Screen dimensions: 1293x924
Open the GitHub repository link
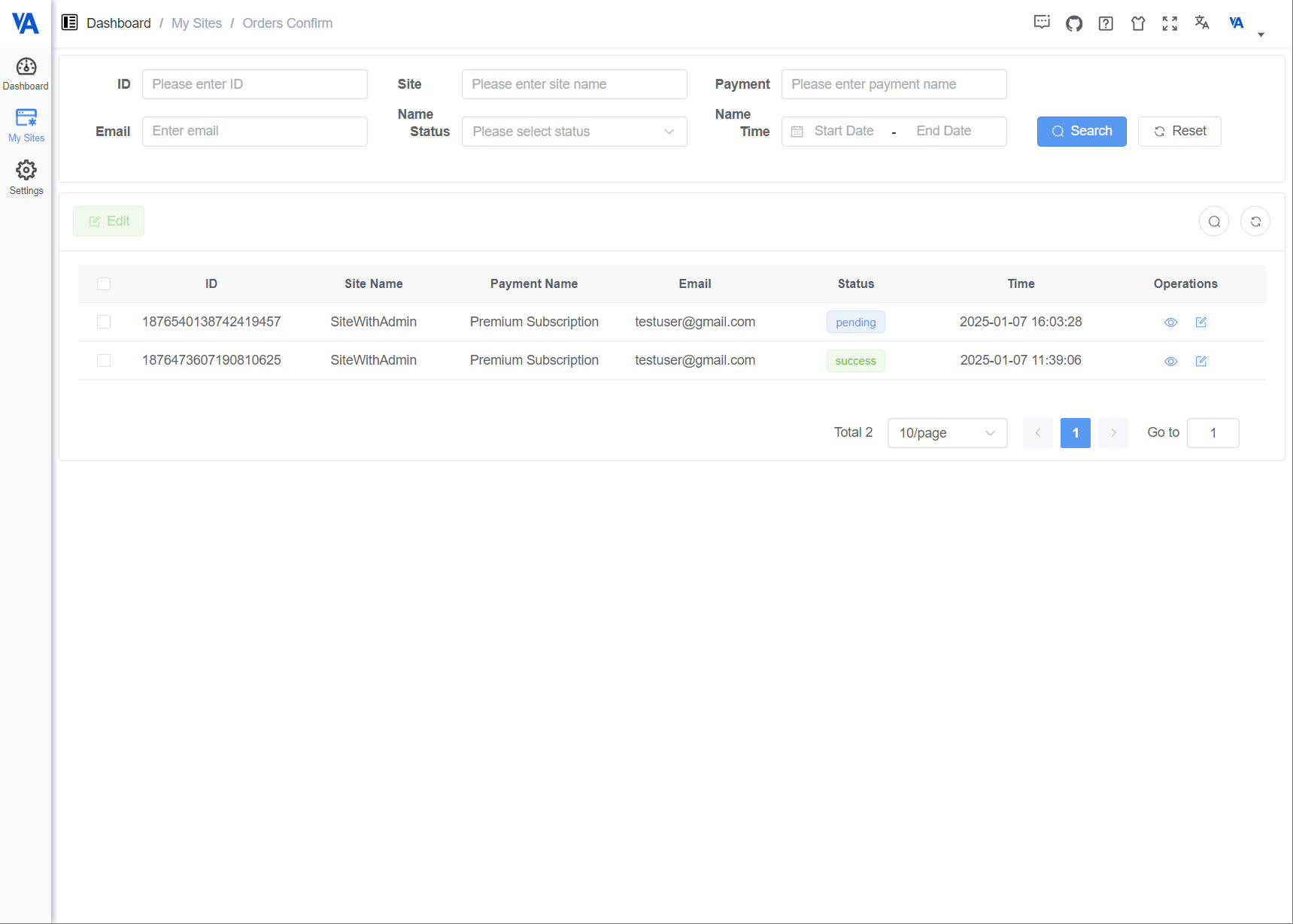1073,23
